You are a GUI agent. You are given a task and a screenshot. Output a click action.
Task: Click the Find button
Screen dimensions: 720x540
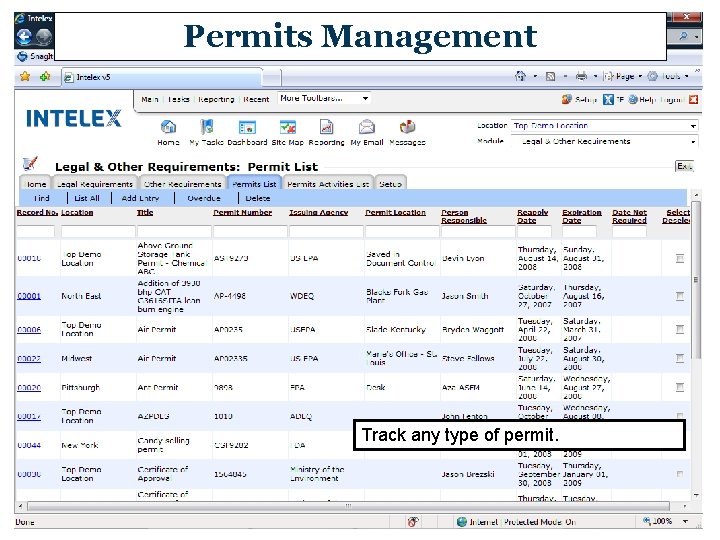point(41,198)
